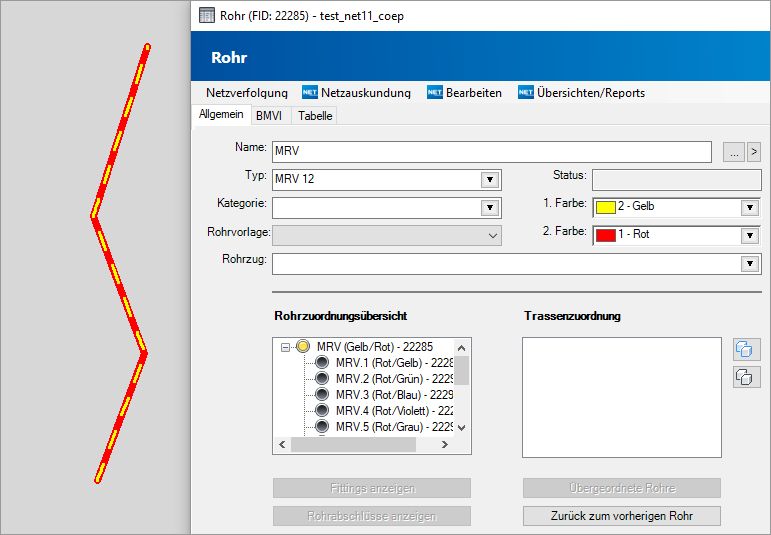This screenshot has height=535, width=771.
Task: Open the 2. Farbe dropdown arrow
Action: click(750, 236)
